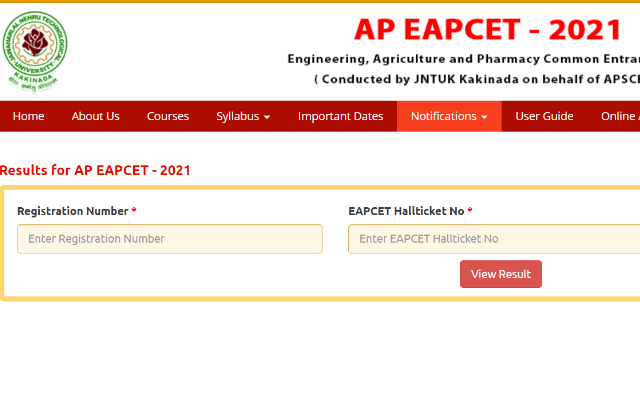Screen dimensions: 640x420
Task: Open the Important Dates page
Action: point(340,116)
